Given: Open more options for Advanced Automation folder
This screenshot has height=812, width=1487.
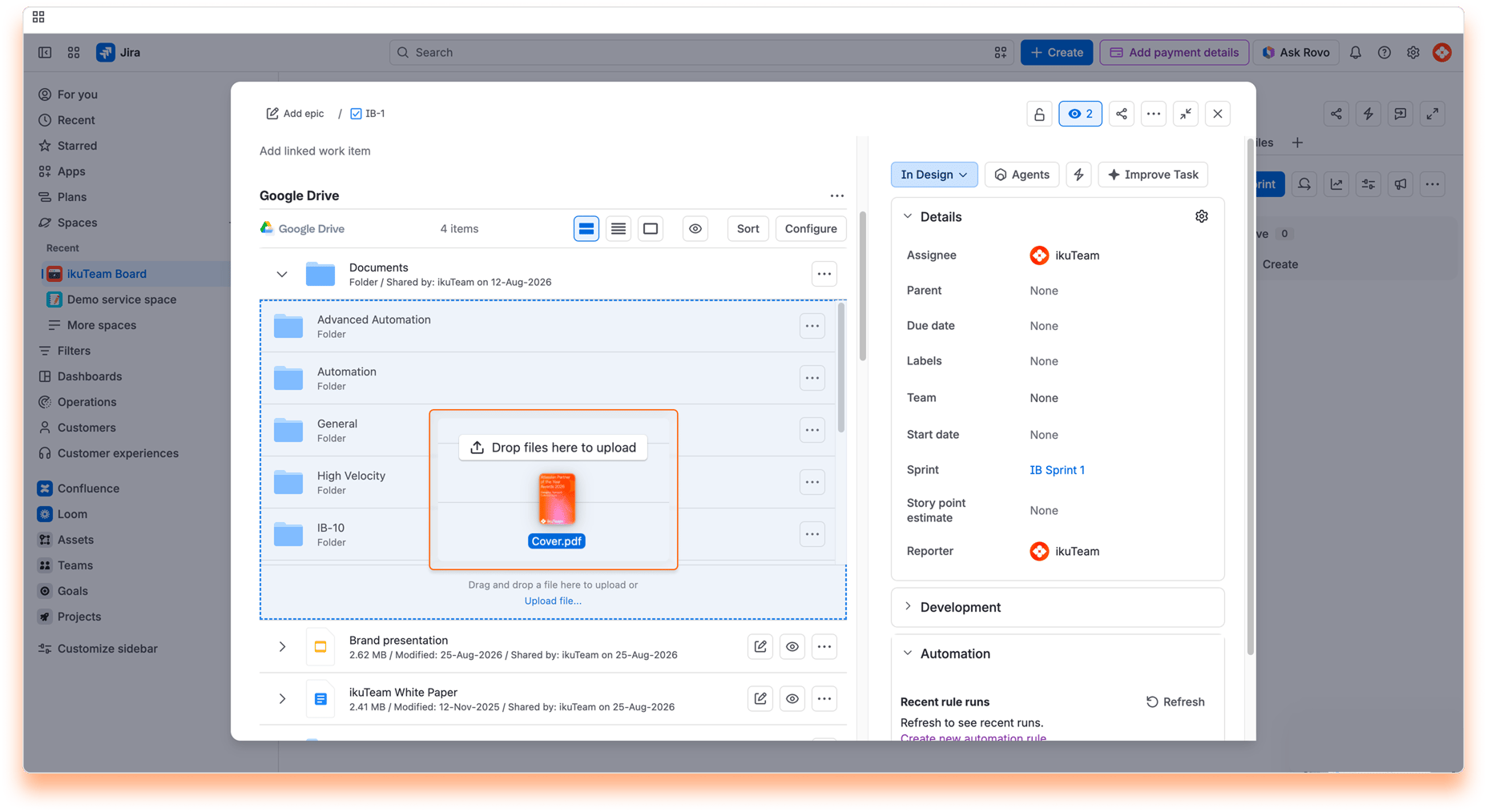Looking at the screenshot, I should pyautogui.click(x=812, y=326).
